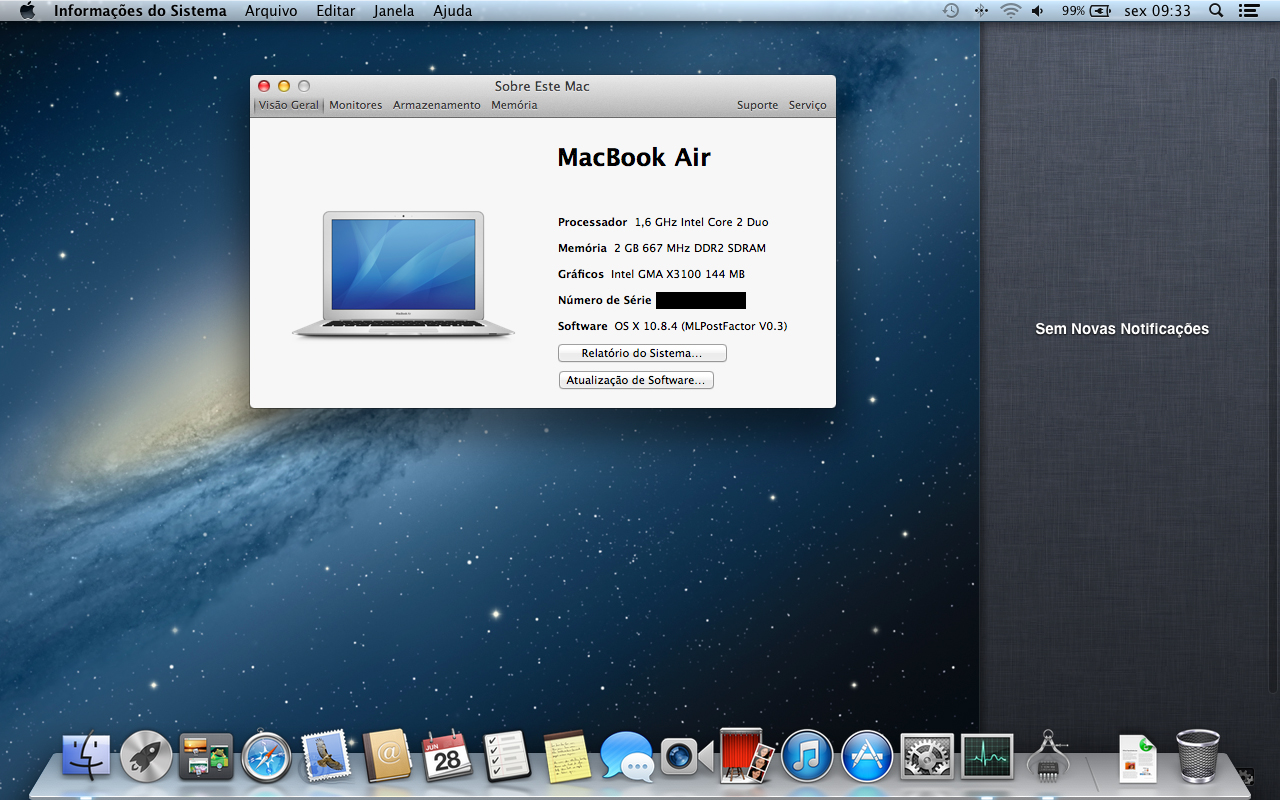Open the Janela menu

coord(394,11)
